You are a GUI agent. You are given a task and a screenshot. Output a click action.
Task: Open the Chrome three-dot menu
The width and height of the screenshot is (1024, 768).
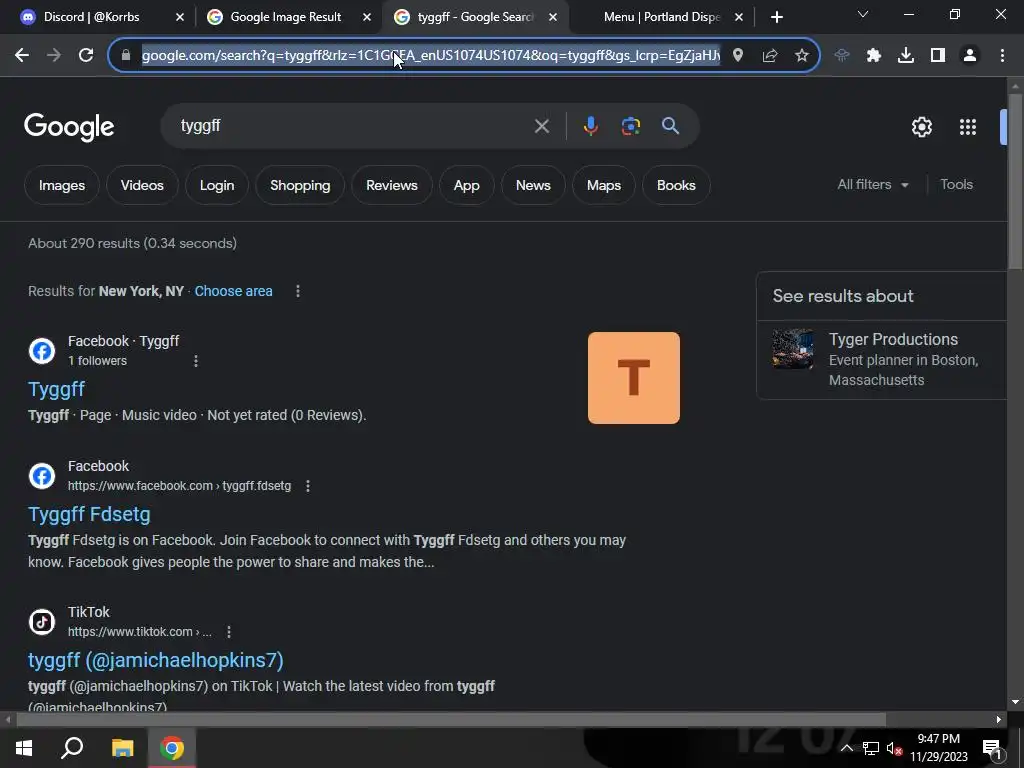coord(1002,56)
